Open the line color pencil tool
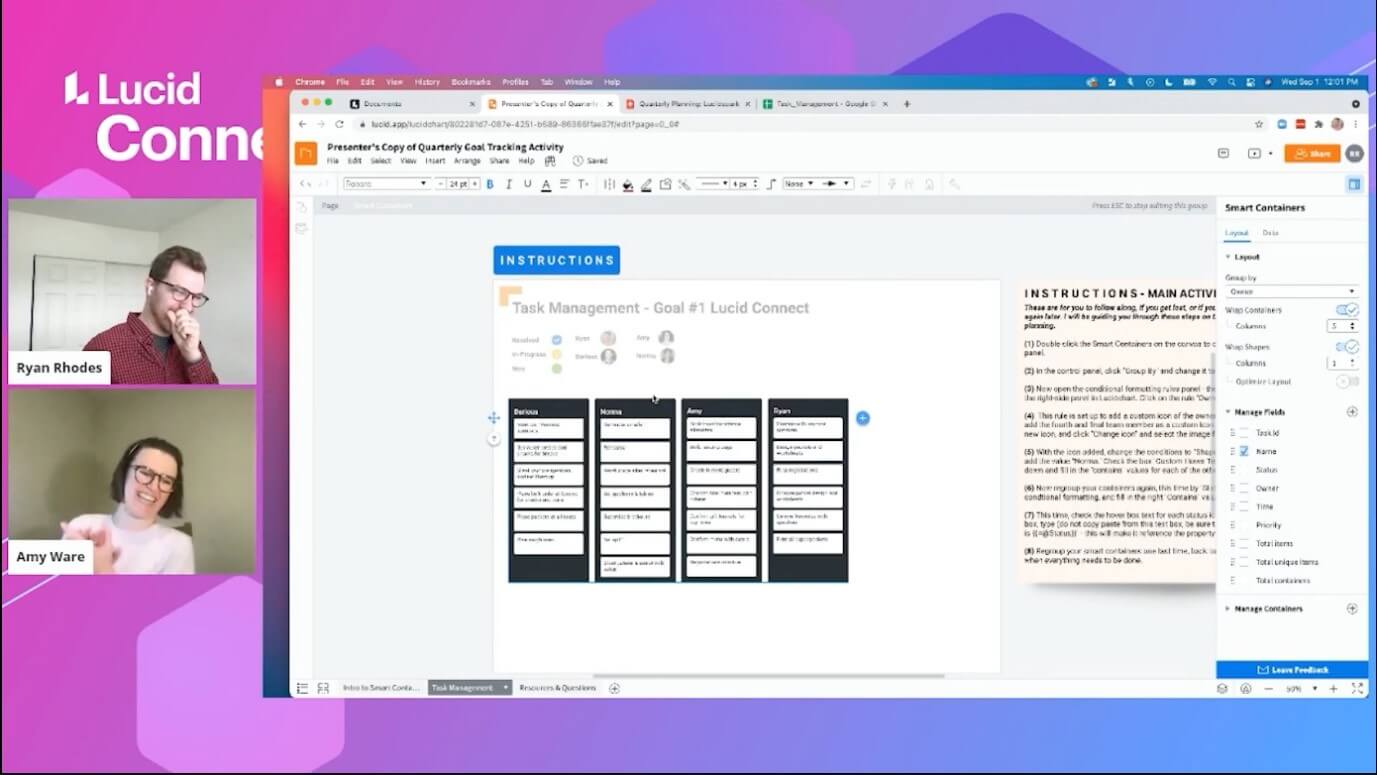 pos(647,184)
